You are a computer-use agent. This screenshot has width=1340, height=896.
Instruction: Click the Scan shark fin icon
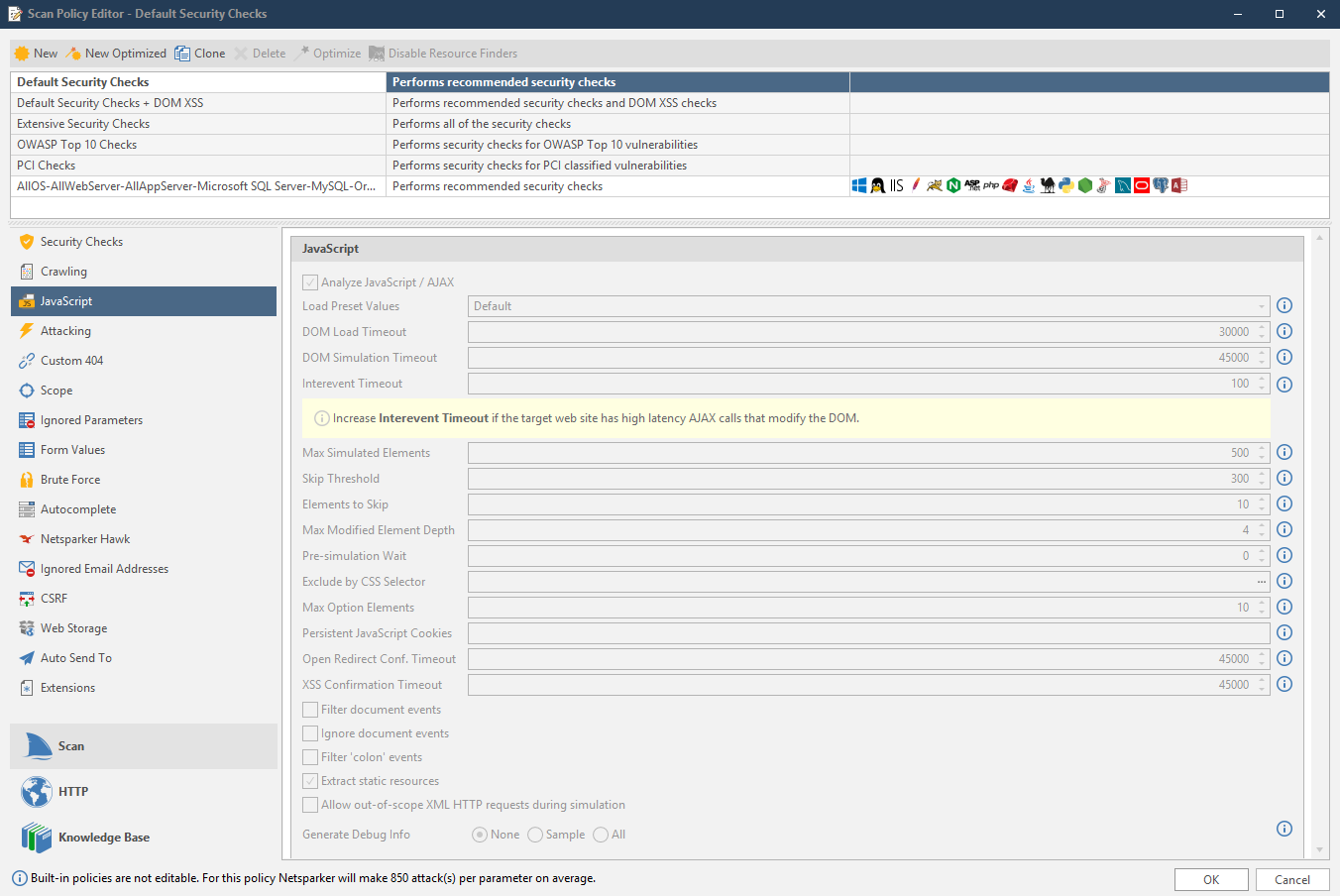[x=37, y=746]
